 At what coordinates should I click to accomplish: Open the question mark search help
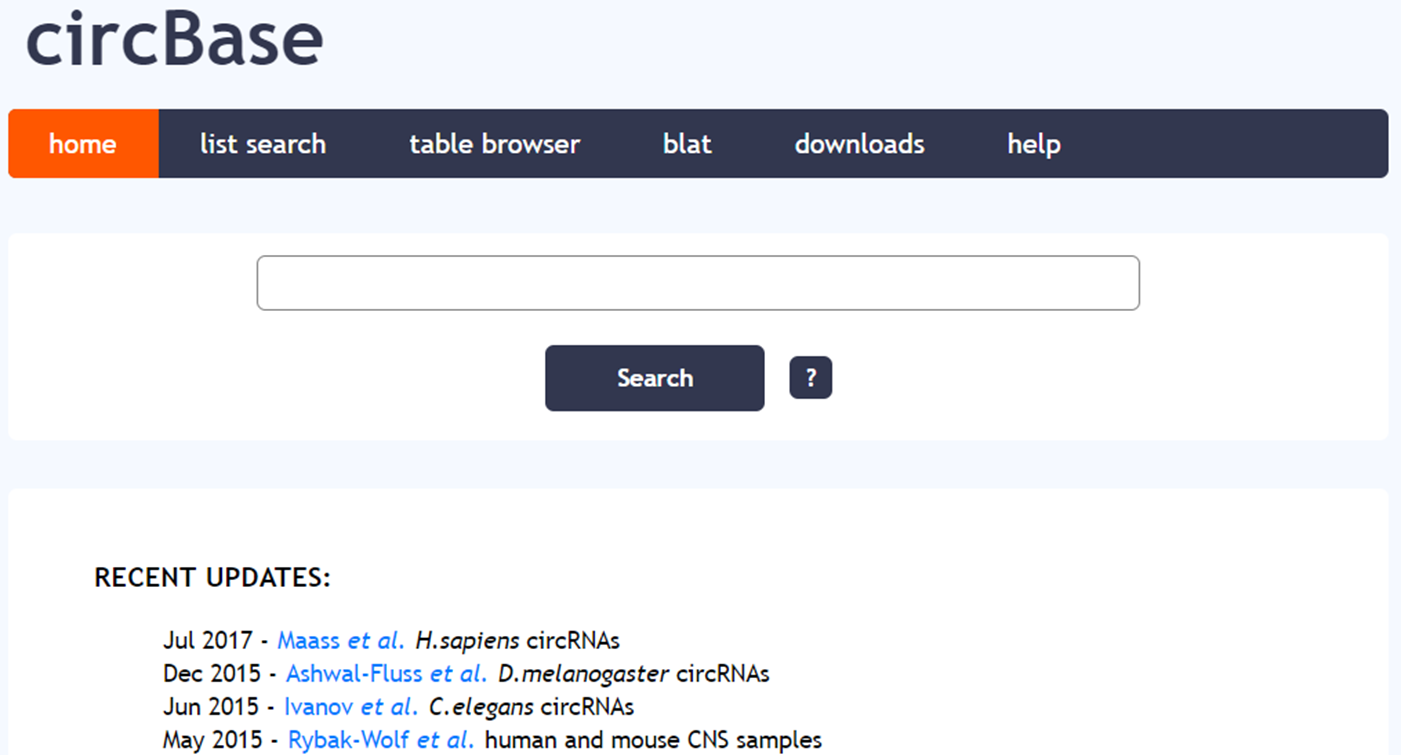811,378
